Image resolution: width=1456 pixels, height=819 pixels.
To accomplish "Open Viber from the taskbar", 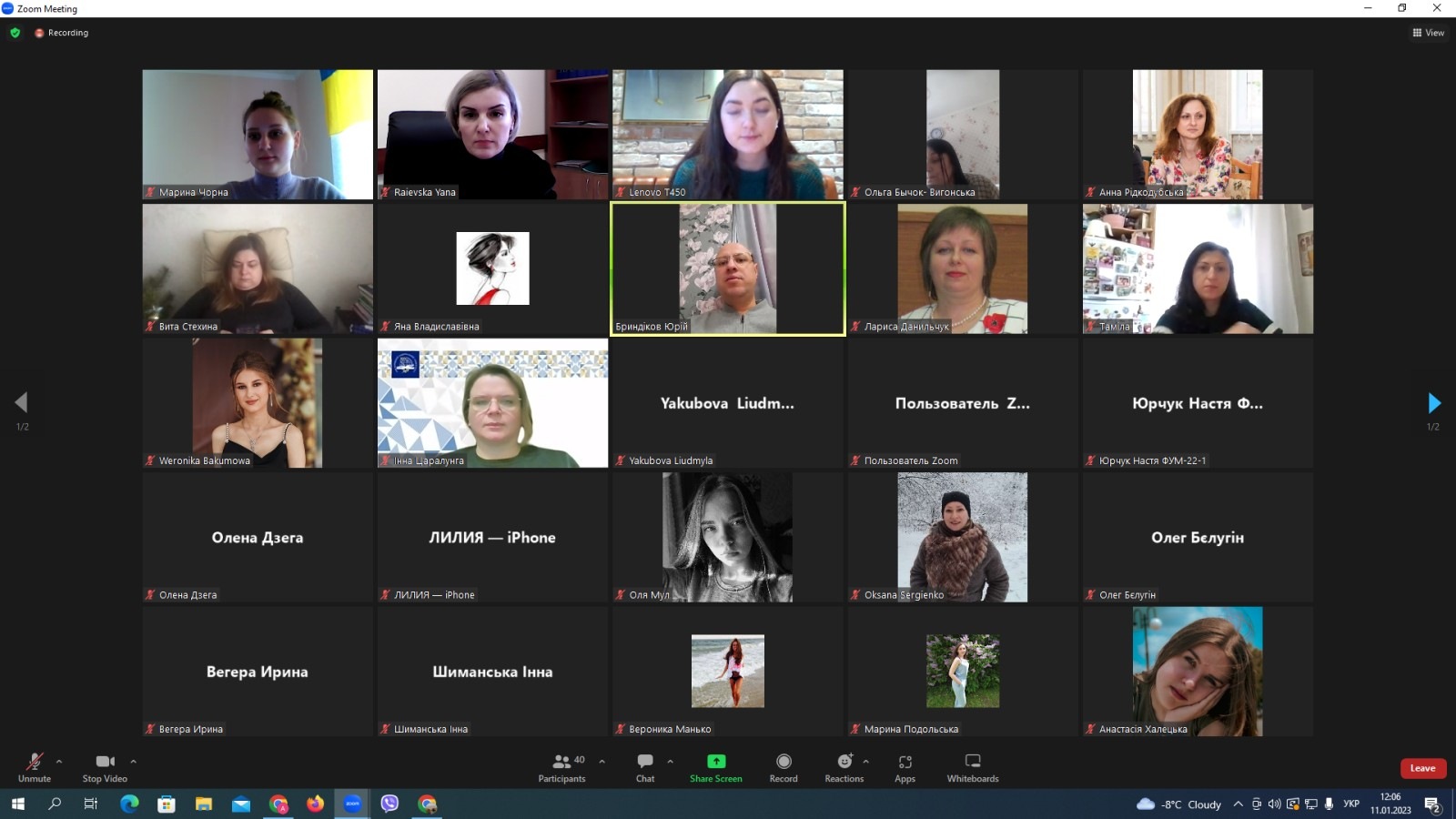I will click(389, 804).
